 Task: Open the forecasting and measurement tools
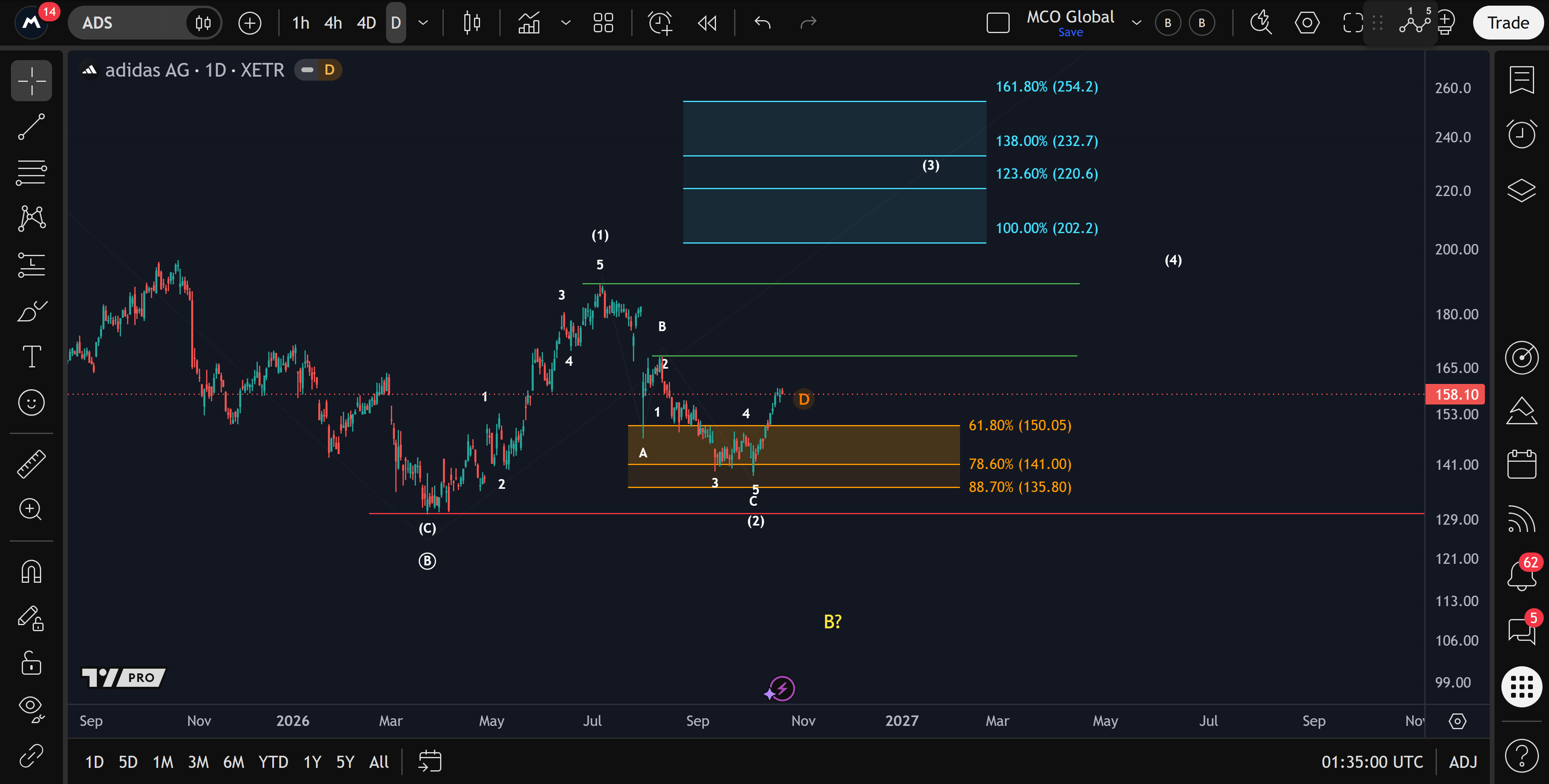click(x=31, y=265)
